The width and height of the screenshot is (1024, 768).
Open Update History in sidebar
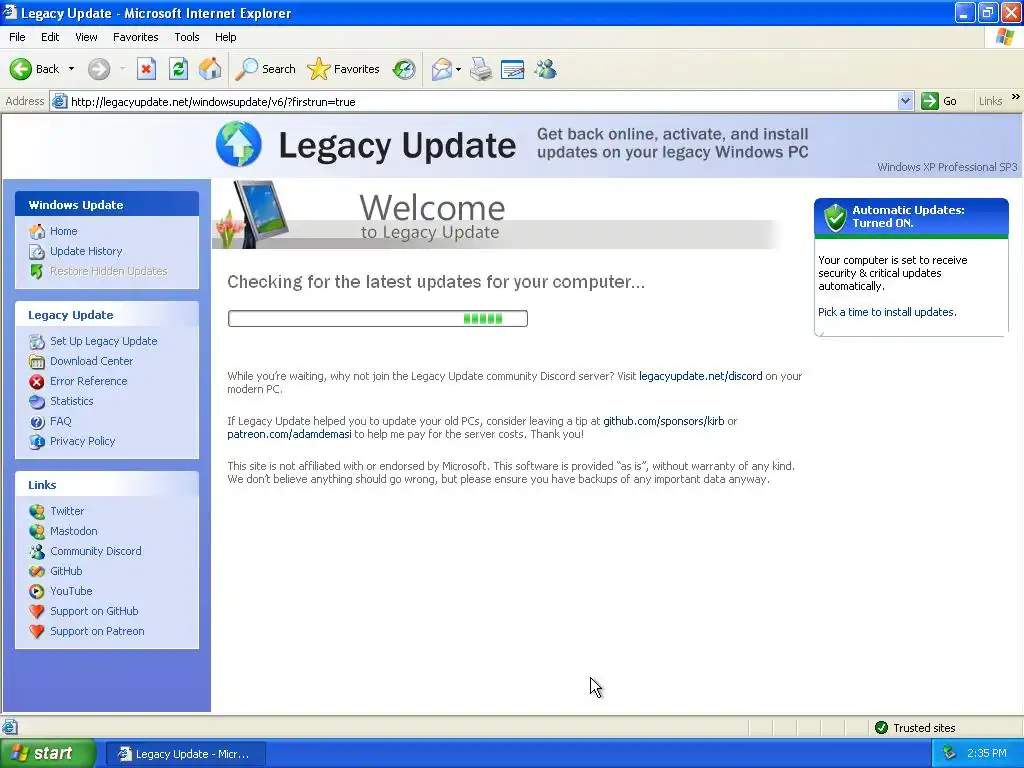pos(86,251)
